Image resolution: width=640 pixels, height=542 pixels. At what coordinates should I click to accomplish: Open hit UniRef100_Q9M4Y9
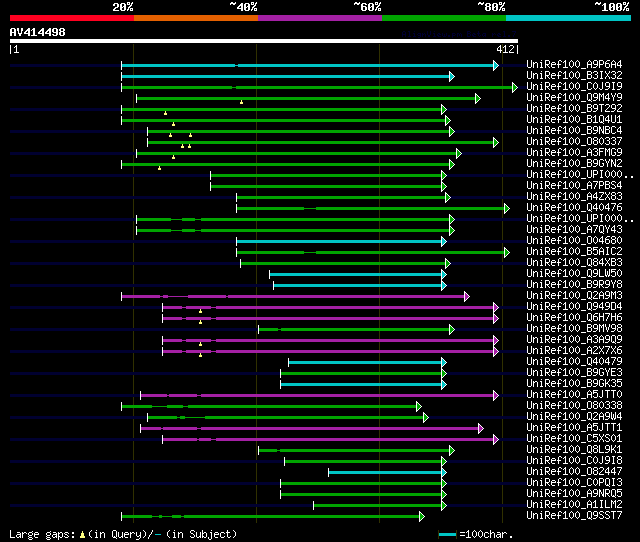[574, 98]
